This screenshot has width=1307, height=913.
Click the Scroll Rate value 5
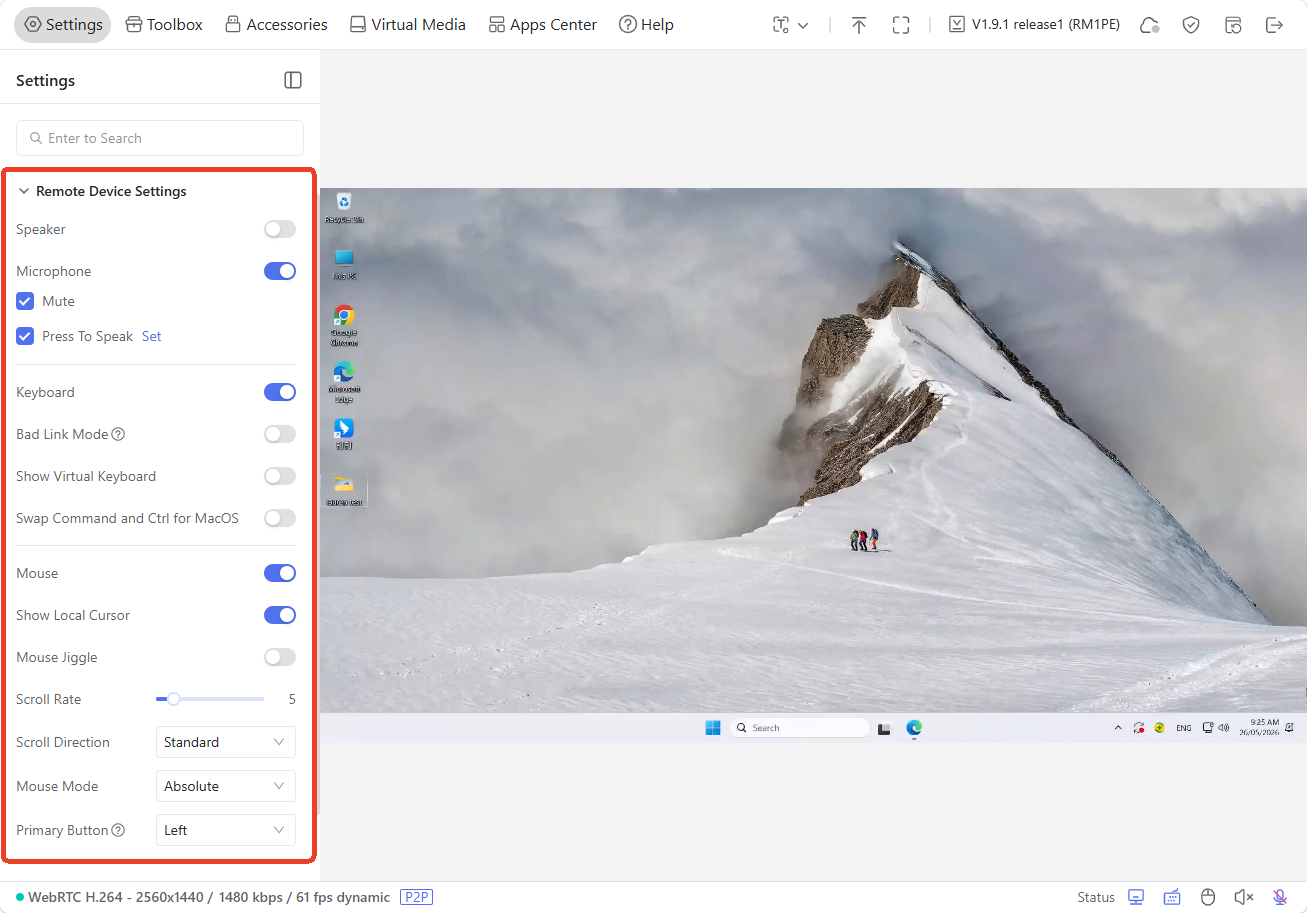(292, 699)
